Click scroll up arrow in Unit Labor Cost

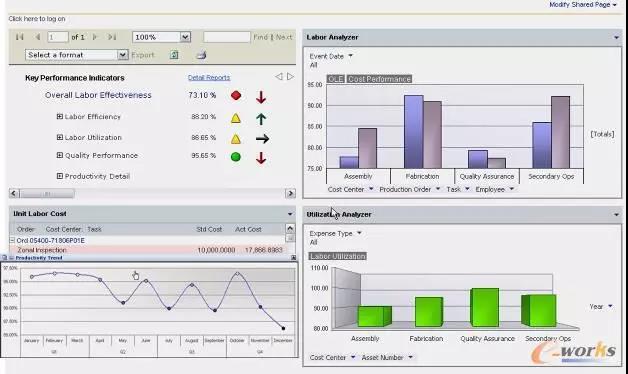pos(290,229)
